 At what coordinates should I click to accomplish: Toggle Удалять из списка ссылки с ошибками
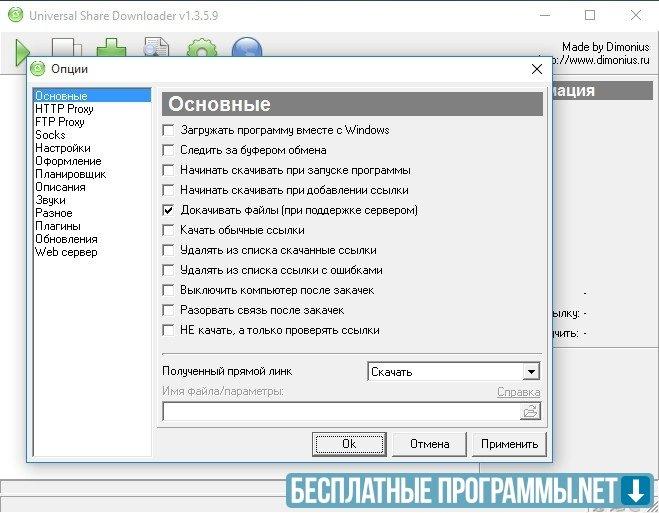pyautogui.click(x=168, y=270)
